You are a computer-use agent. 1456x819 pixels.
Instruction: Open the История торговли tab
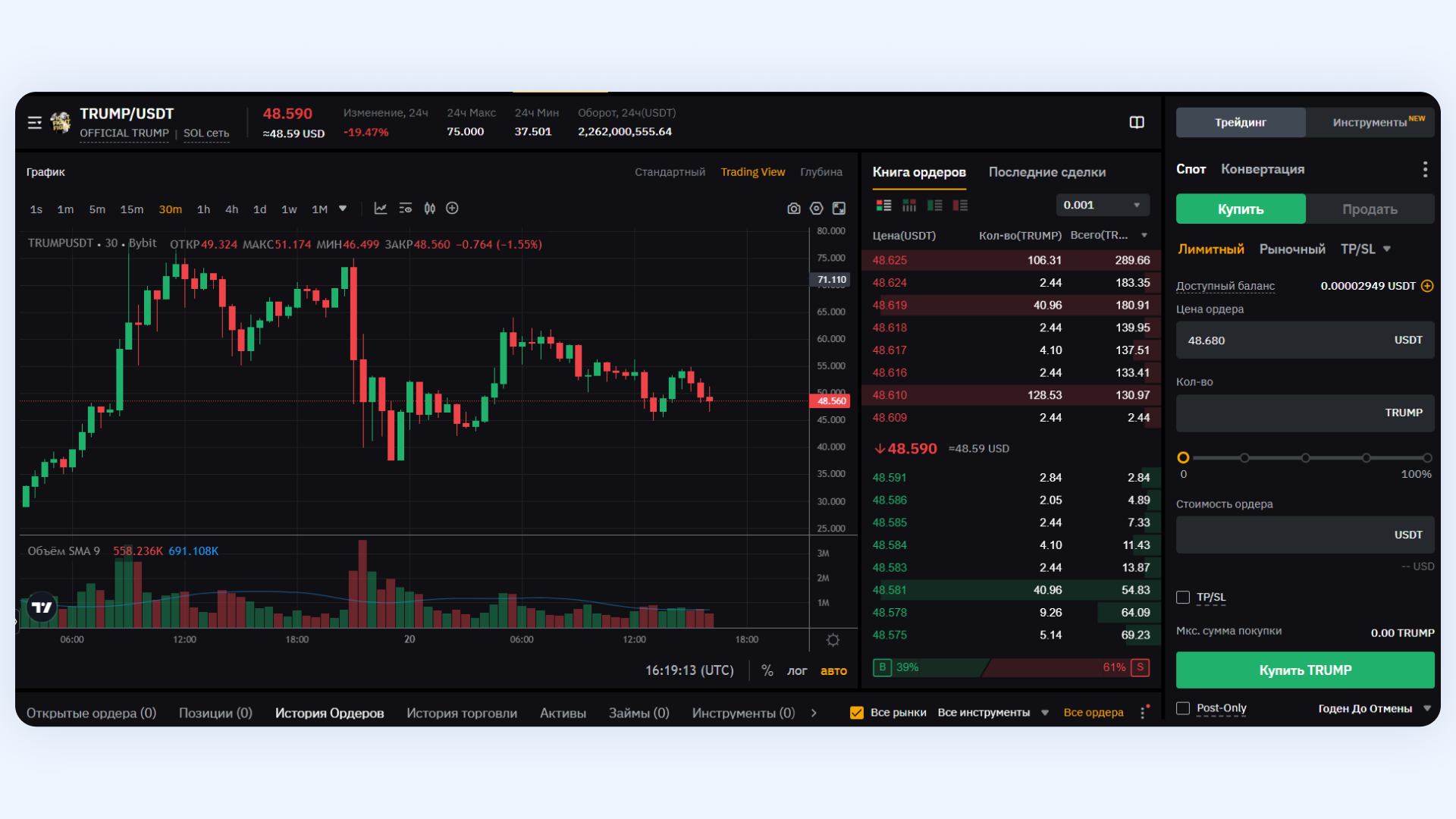[x=462, y=713]
